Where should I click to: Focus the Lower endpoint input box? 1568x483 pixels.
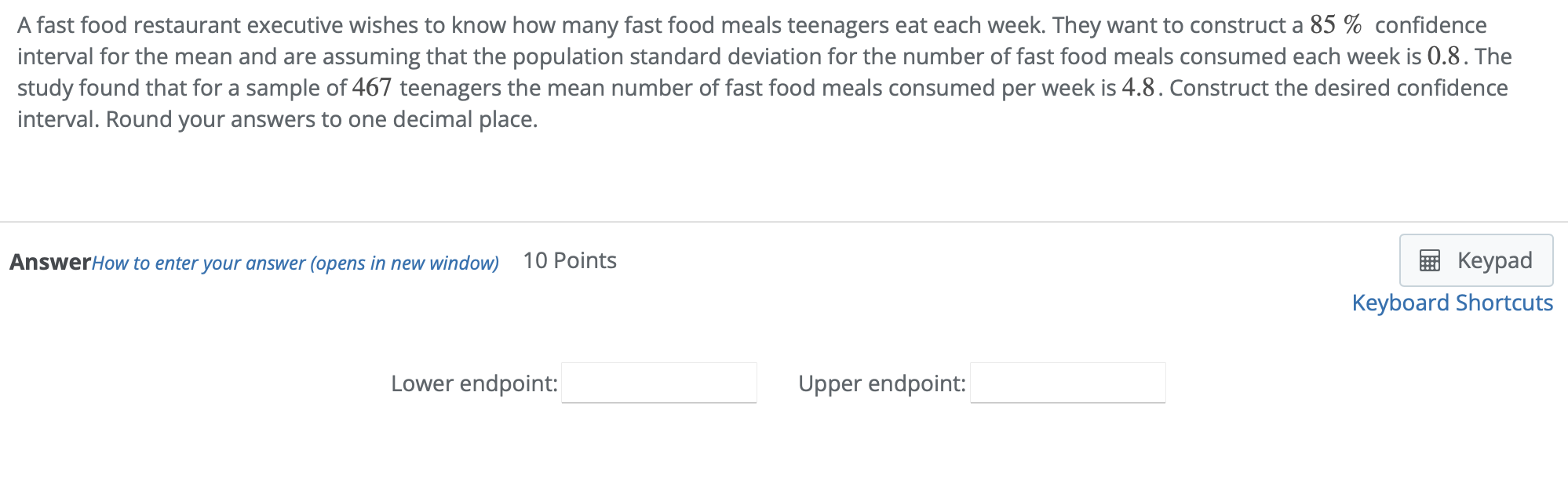click(659, 383)
